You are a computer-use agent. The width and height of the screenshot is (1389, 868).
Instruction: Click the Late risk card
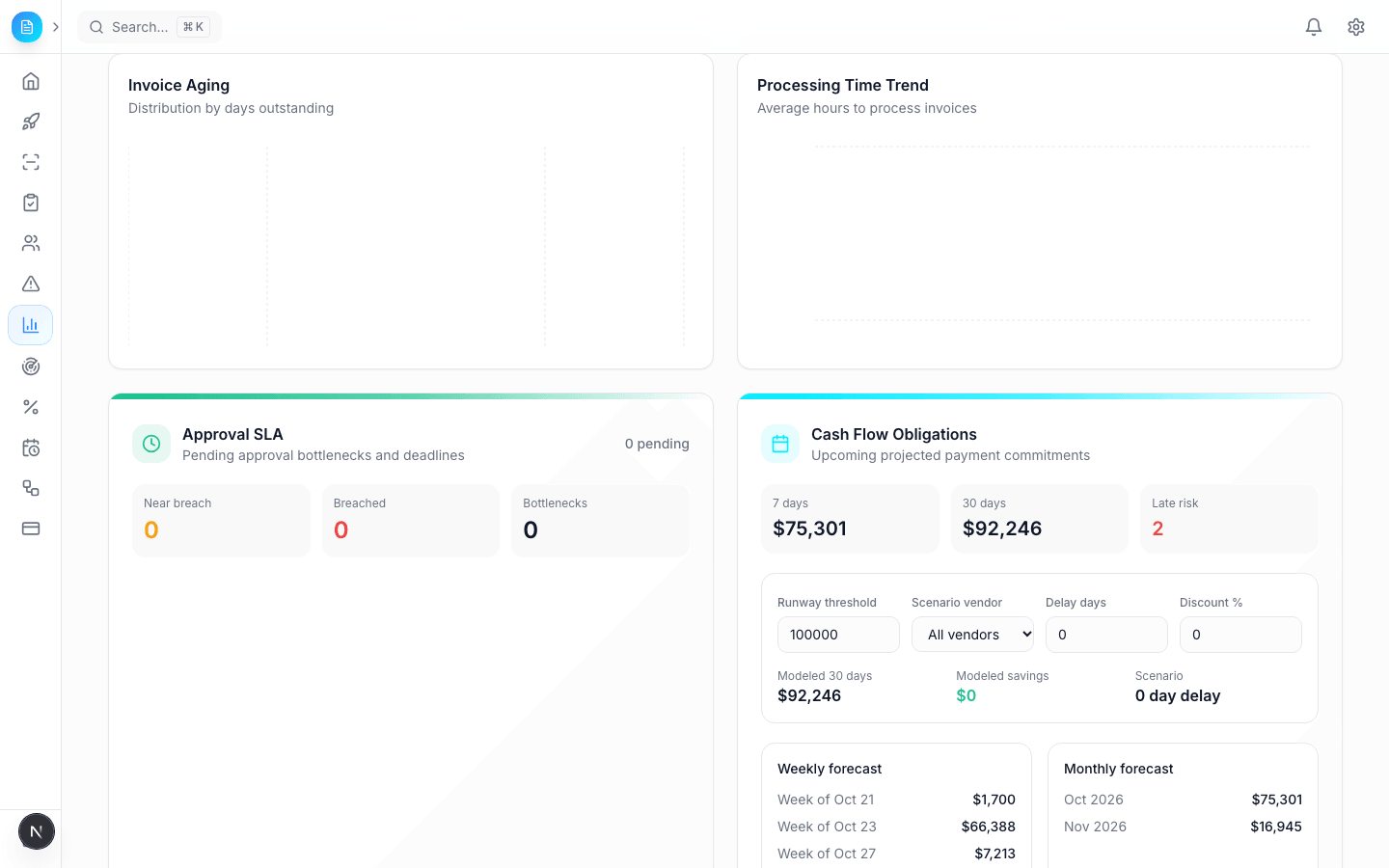coord(1229,519)
